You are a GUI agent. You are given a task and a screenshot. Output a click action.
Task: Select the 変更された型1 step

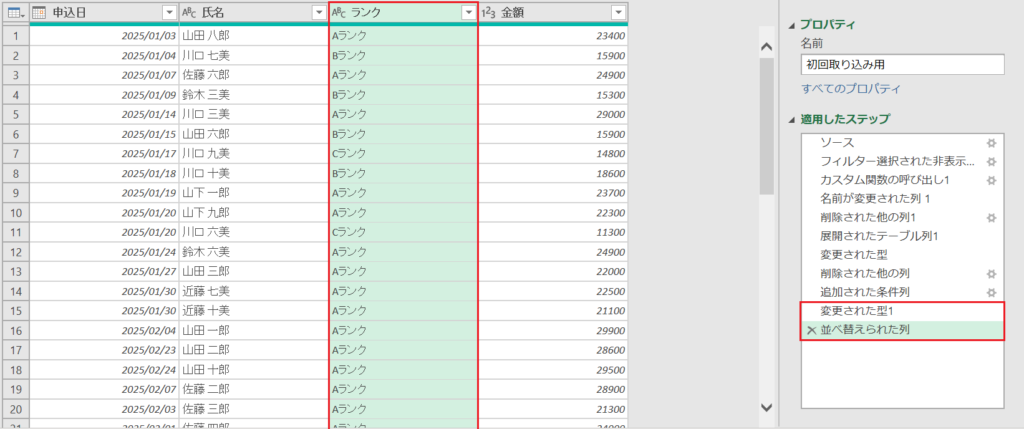pyautogui.click(x=902, y=311)
